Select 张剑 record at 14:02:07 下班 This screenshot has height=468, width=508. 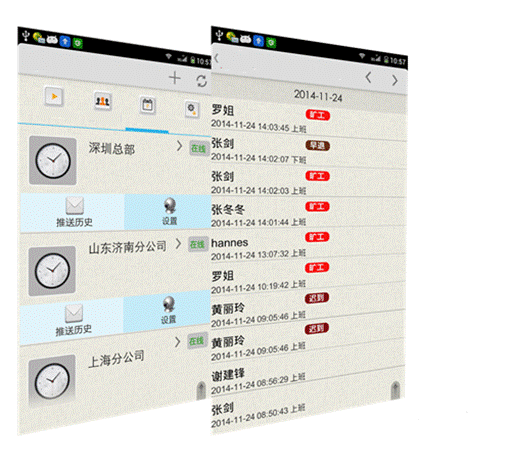[308, 150]
